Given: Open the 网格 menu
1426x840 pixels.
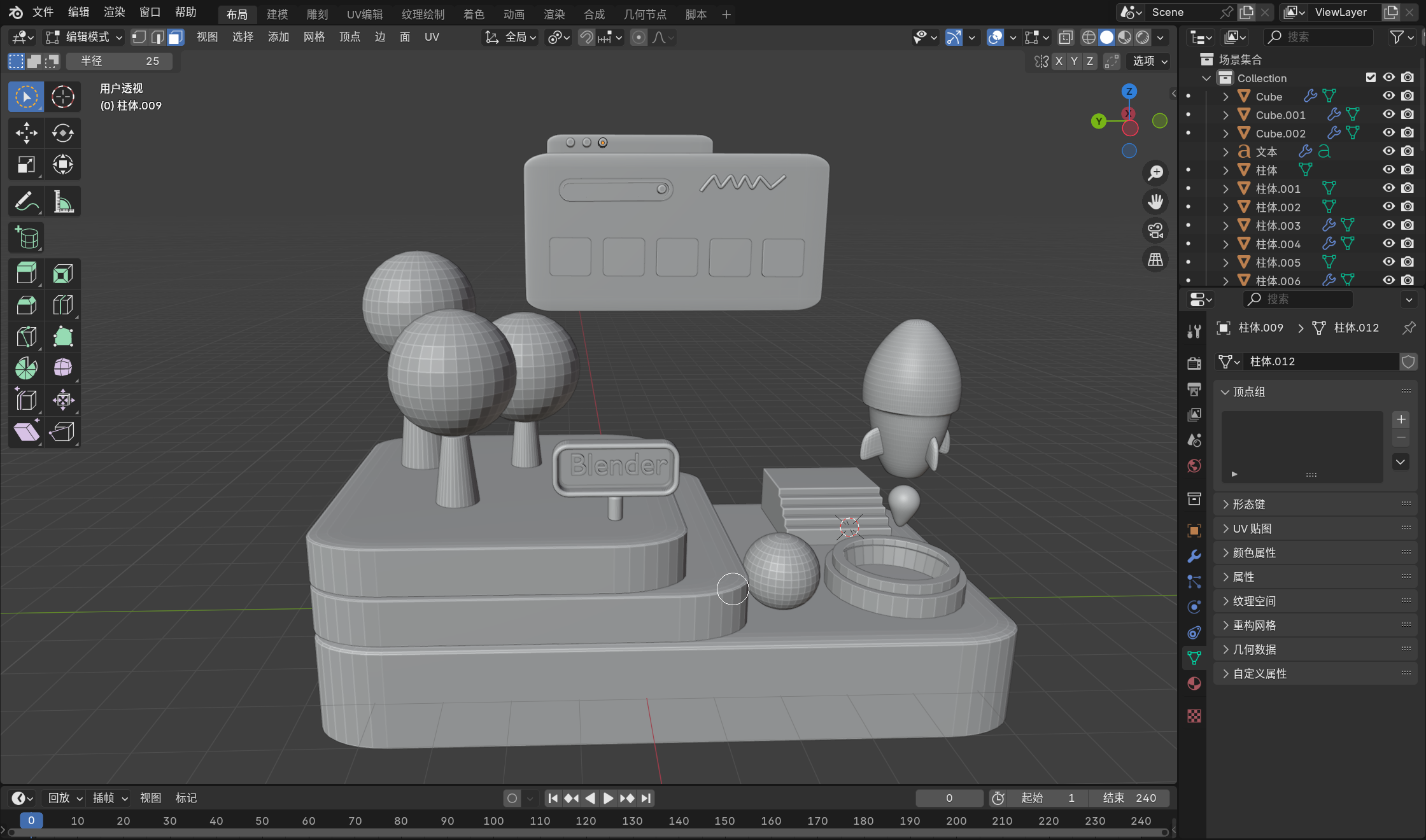Looking at the screenshot, I should [x=314, y=37].
